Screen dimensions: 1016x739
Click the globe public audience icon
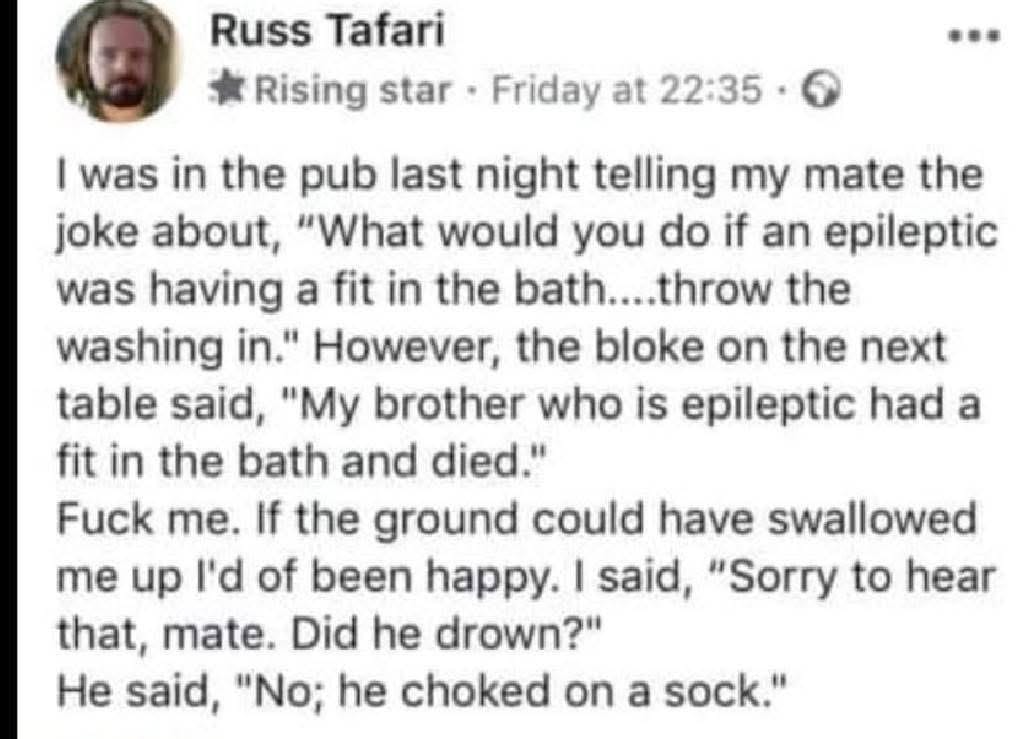(x=822, y=91)
